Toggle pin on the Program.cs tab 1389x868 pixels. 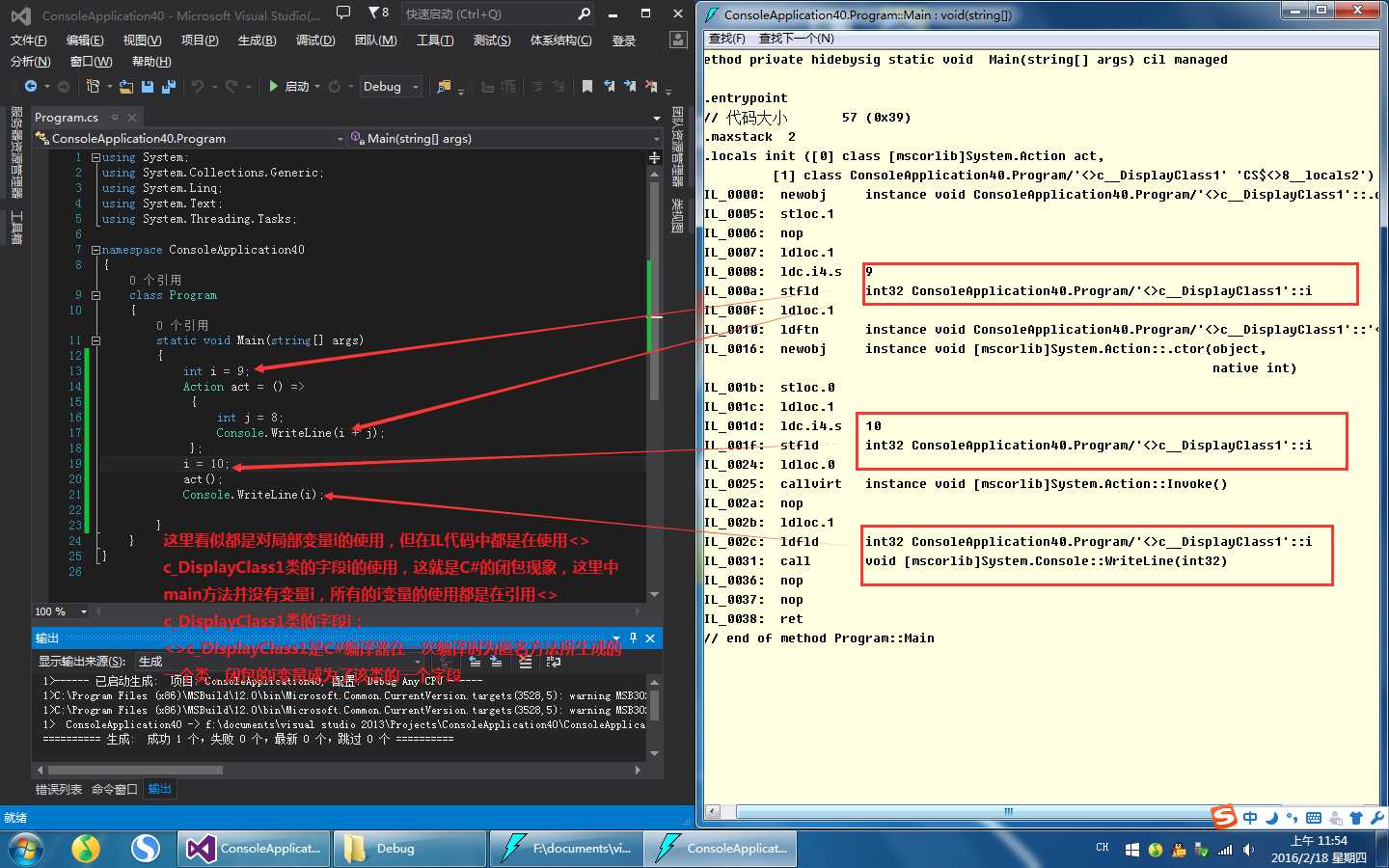coord(115,117)
